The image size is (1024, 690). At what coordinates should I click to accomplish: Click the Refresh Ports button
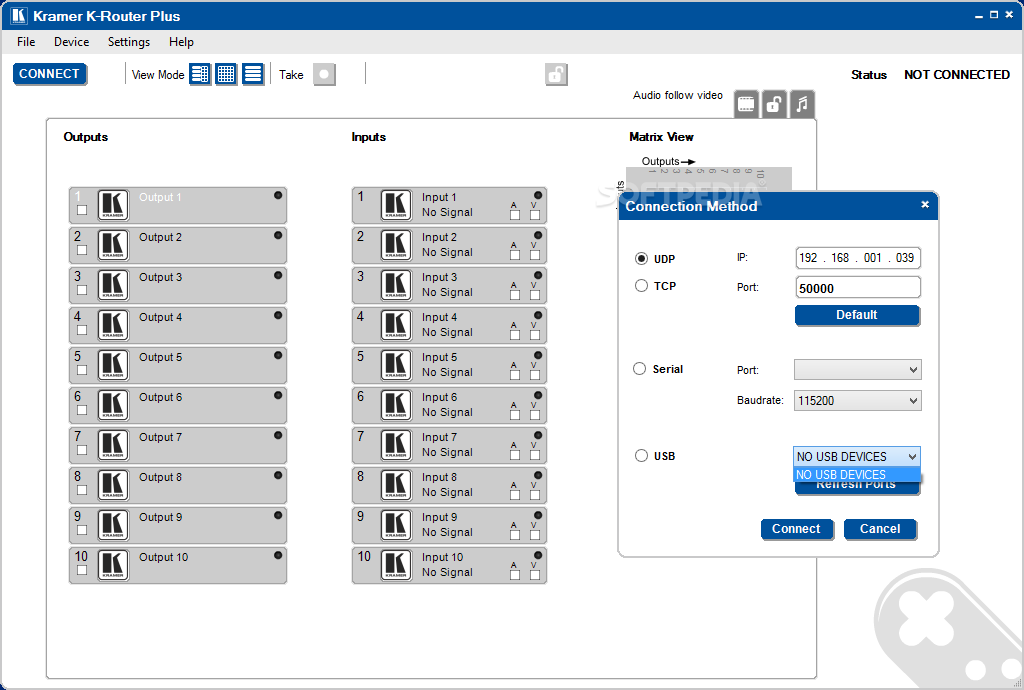coord(857,487)
